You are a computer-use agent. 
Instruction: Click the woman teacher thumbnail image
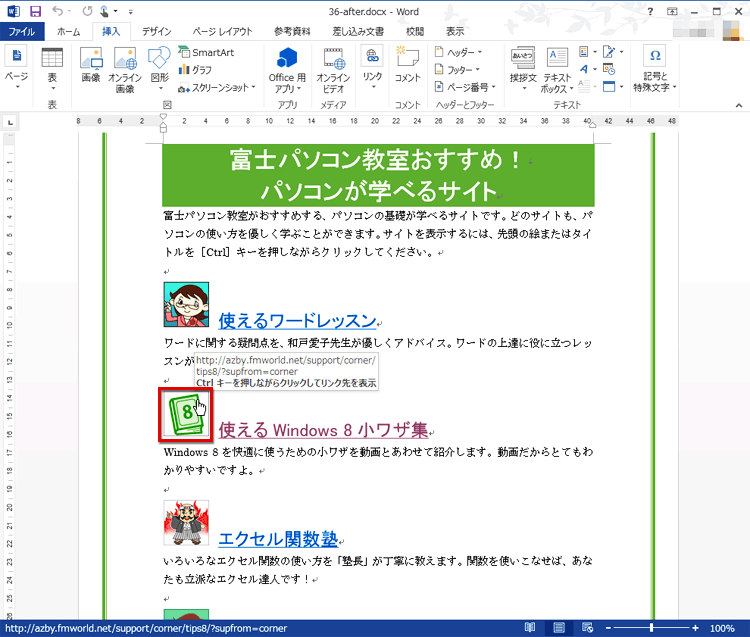tap(186, 304)
